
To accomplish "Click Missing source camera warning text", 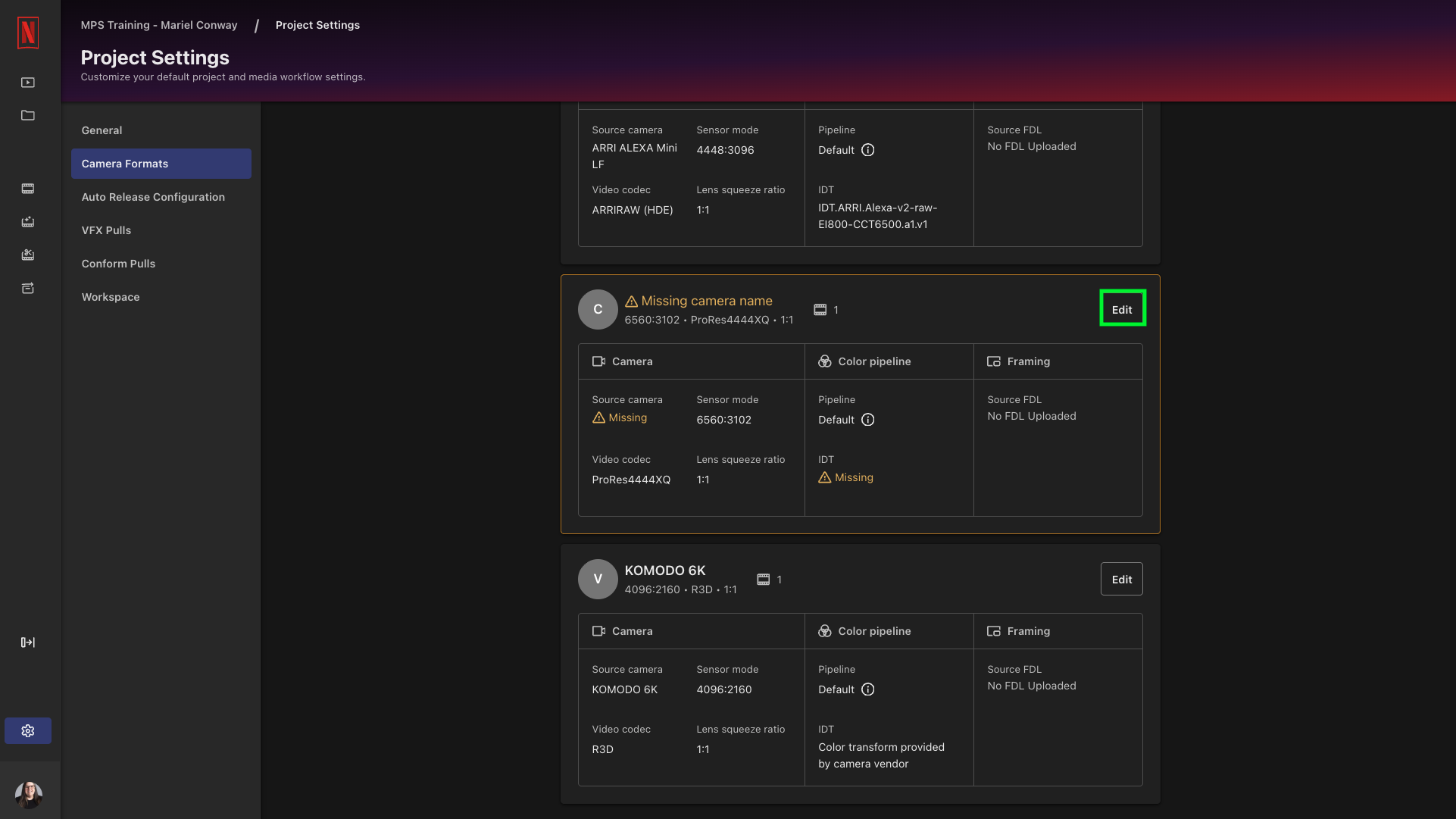I will tap(628, 417).
